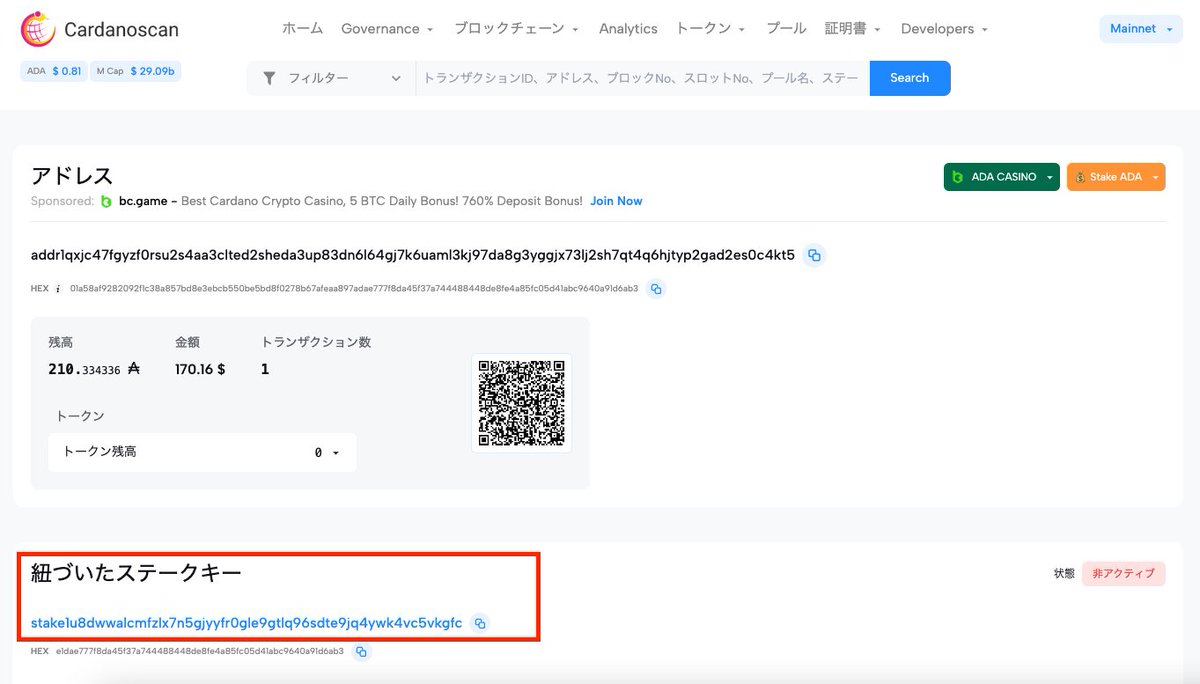Expand the Governance menu

(387, 29)
